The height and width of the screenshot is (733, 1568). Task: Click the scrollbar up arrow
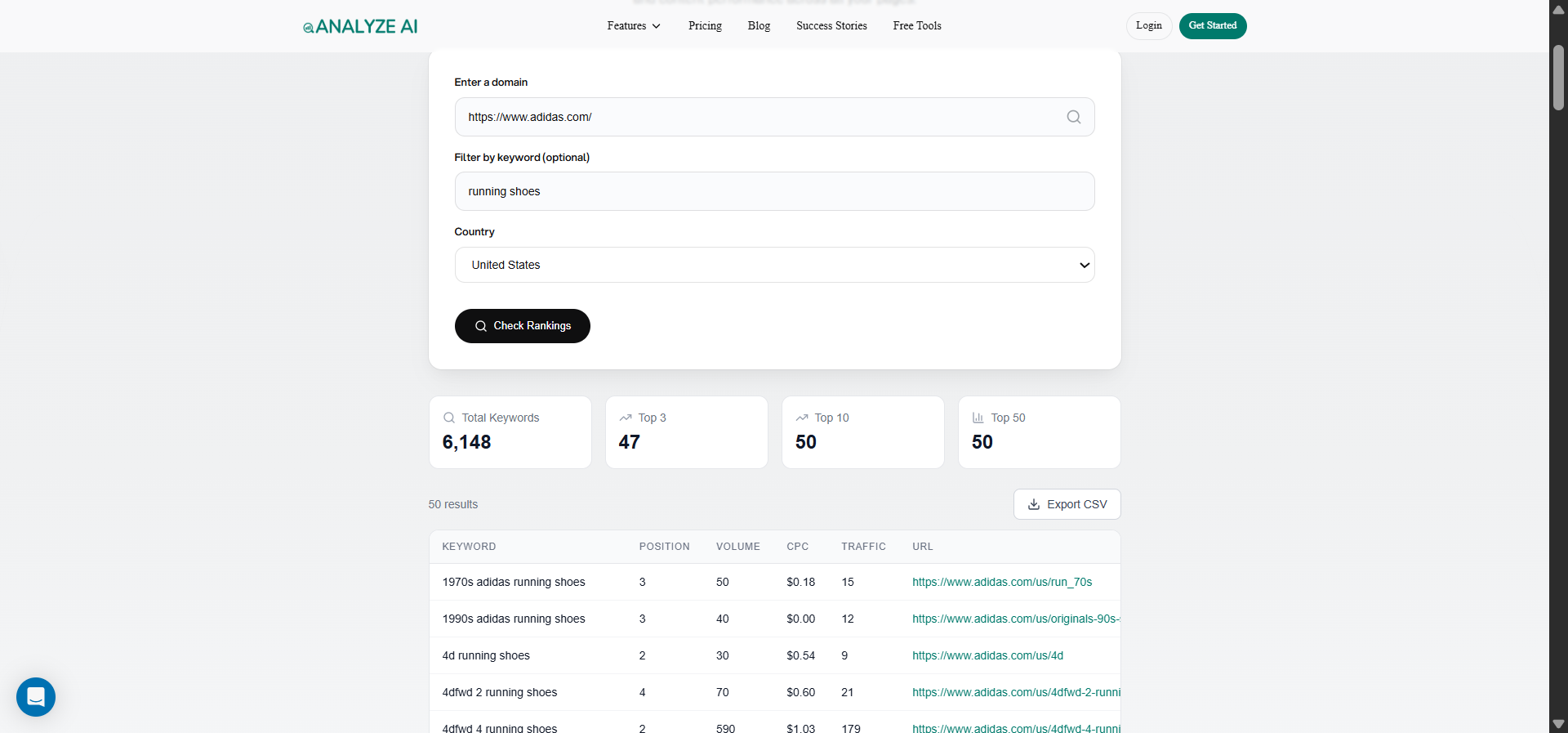1558,10
